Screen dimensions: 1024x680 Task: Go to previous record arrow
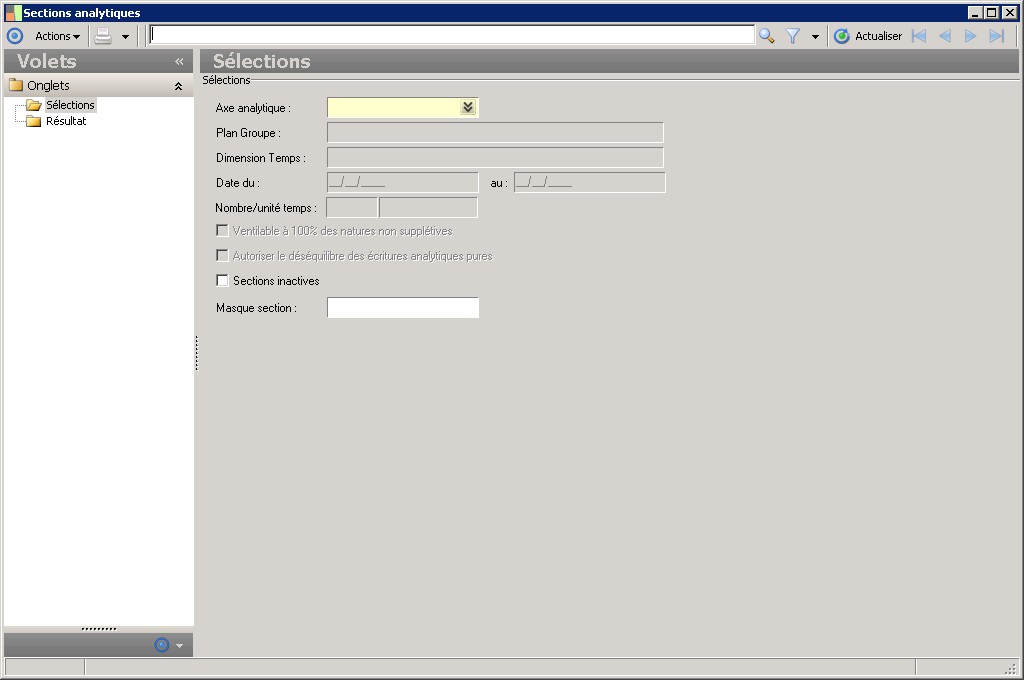point(945,36)
